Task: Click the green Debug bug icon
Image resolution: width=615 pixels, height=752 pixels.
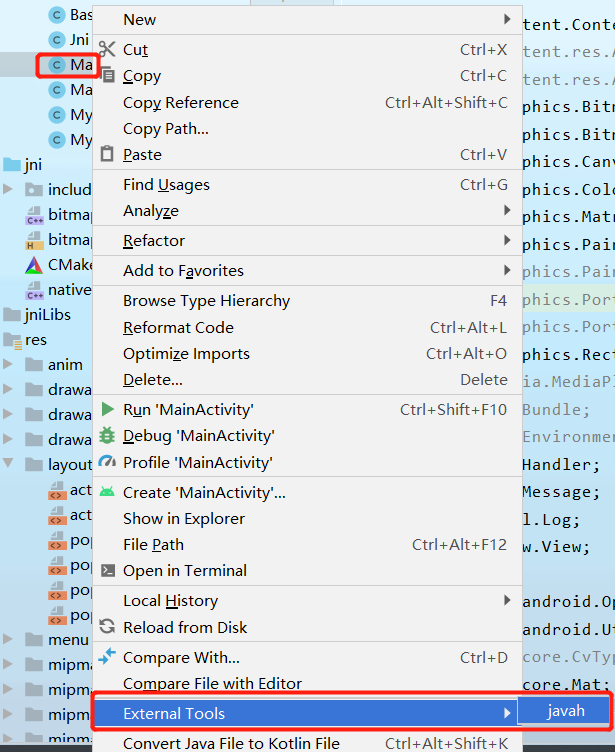Action: pos(107,435)
